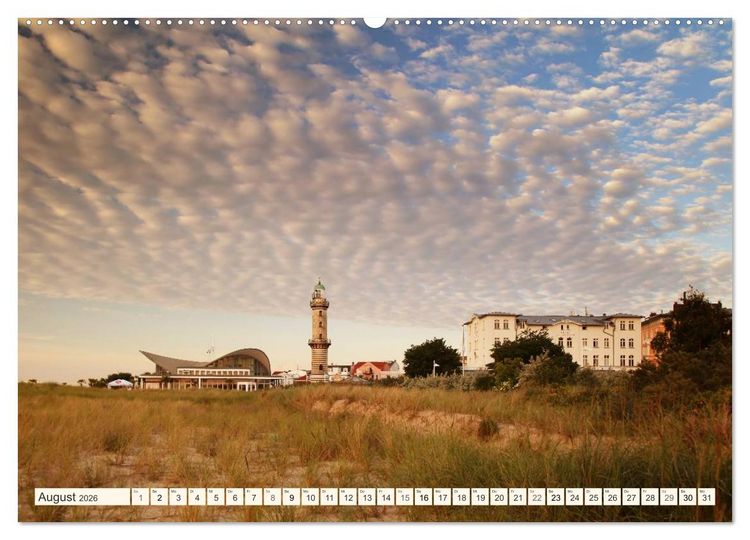Select the day 11 date cell
Image resolution: width=750 pixels, height=540 pixels.
pyautogui.click(x=329, y=496)
